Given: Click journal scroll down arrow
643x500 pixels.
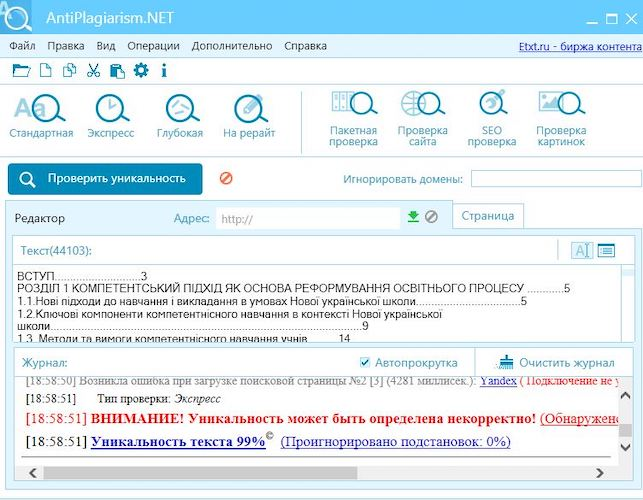Looking at the screenshot, I should click(625, 447).
